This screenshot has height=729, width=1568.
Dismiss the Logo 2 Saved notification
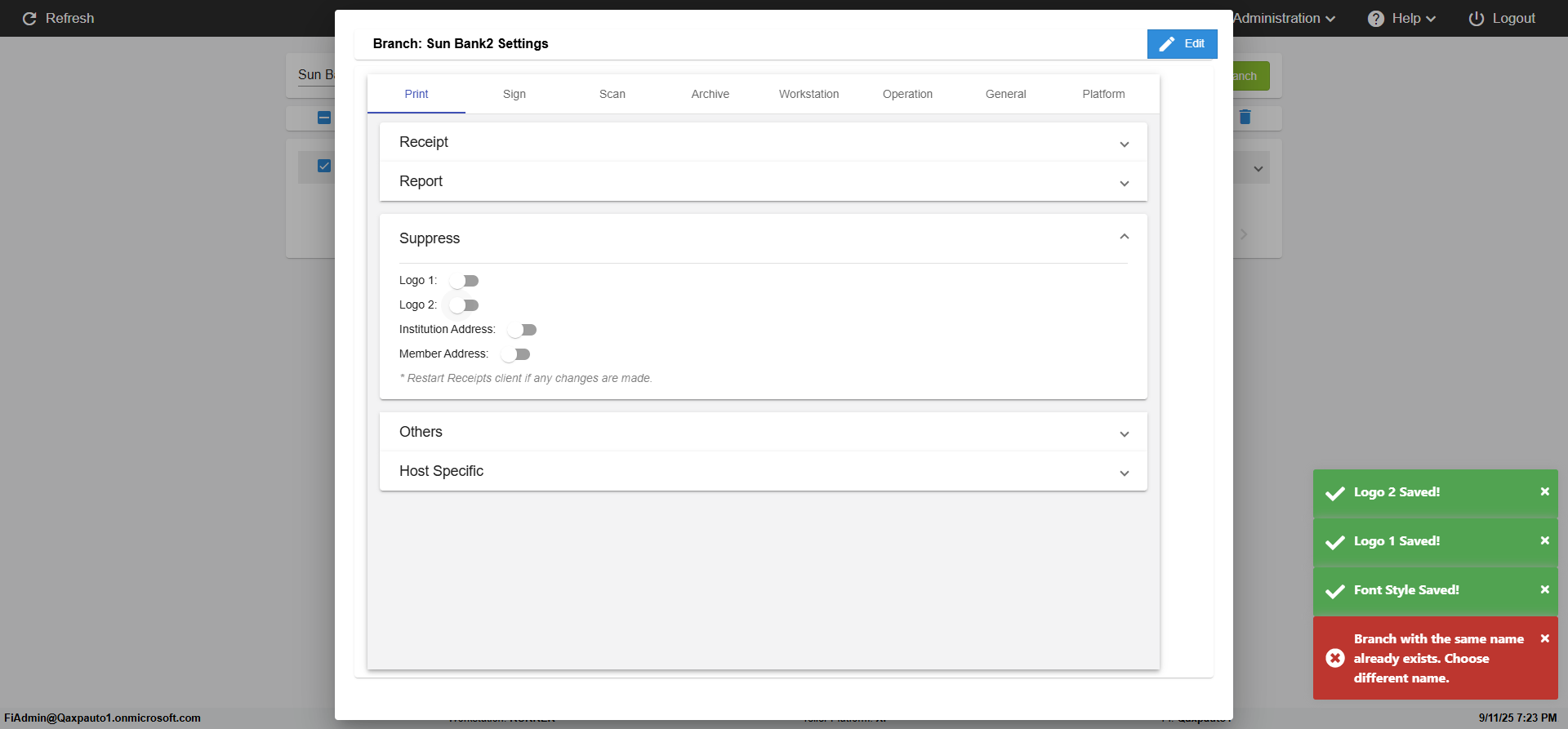[1544, 491]
